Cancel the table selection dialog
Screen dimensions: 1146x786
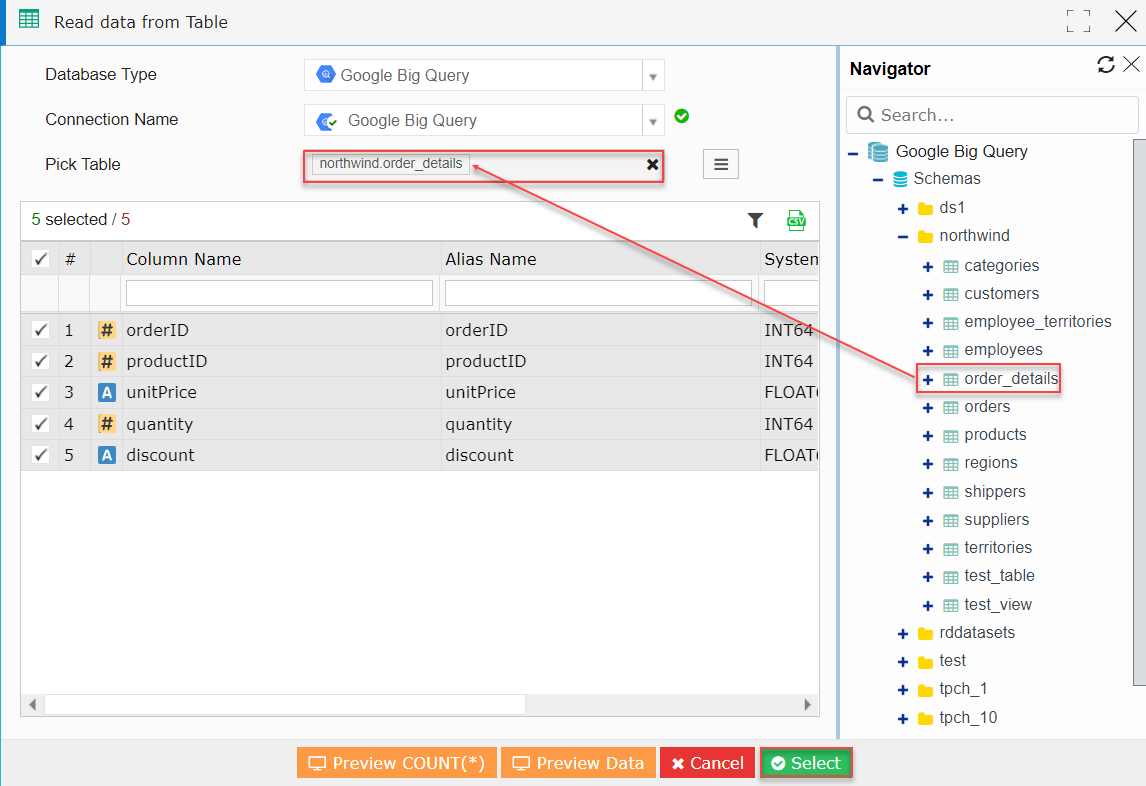tap(707, 763)
